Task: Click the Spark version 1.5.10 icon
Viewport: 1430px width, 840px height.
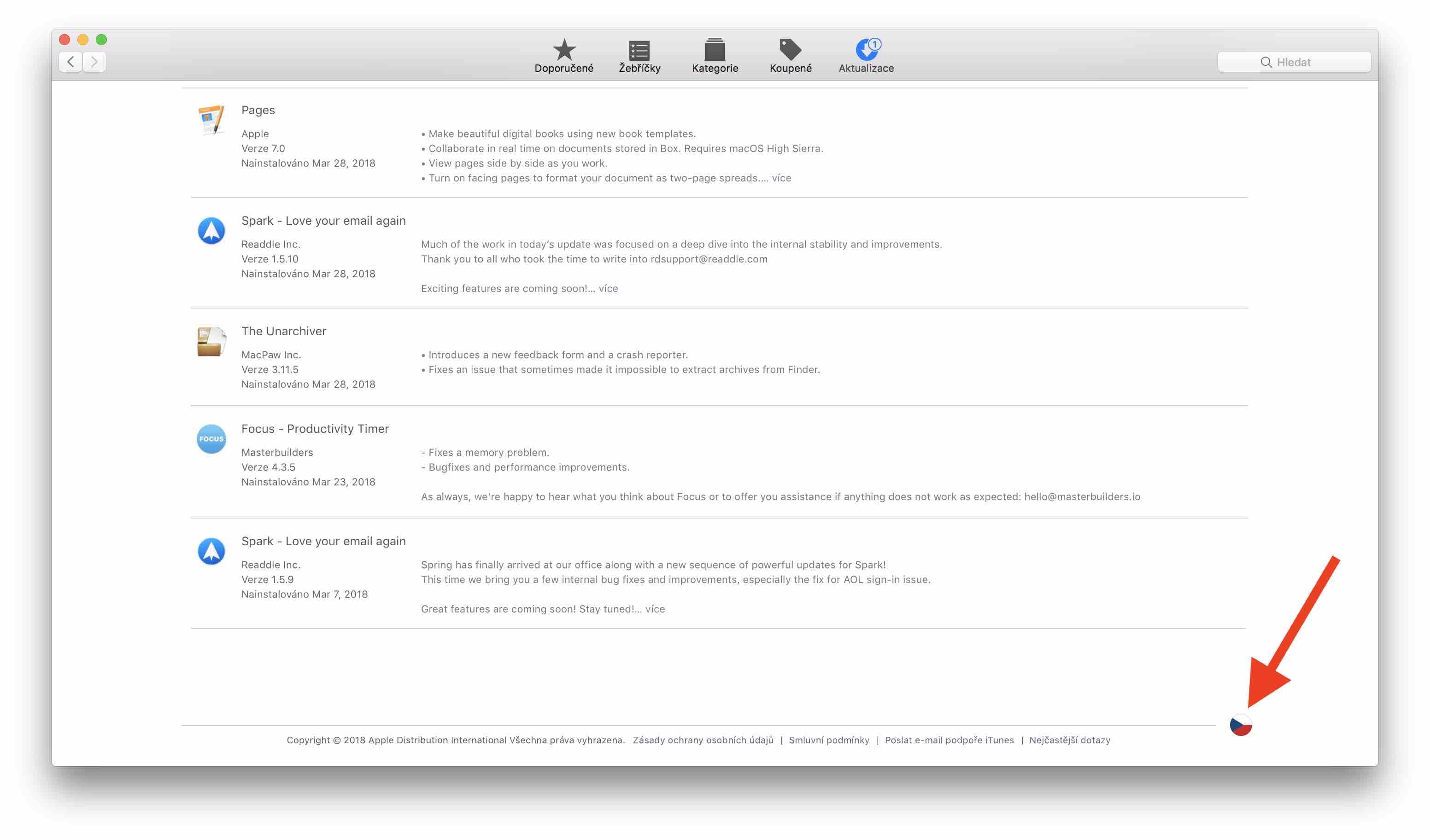Action: coord(211,231)
